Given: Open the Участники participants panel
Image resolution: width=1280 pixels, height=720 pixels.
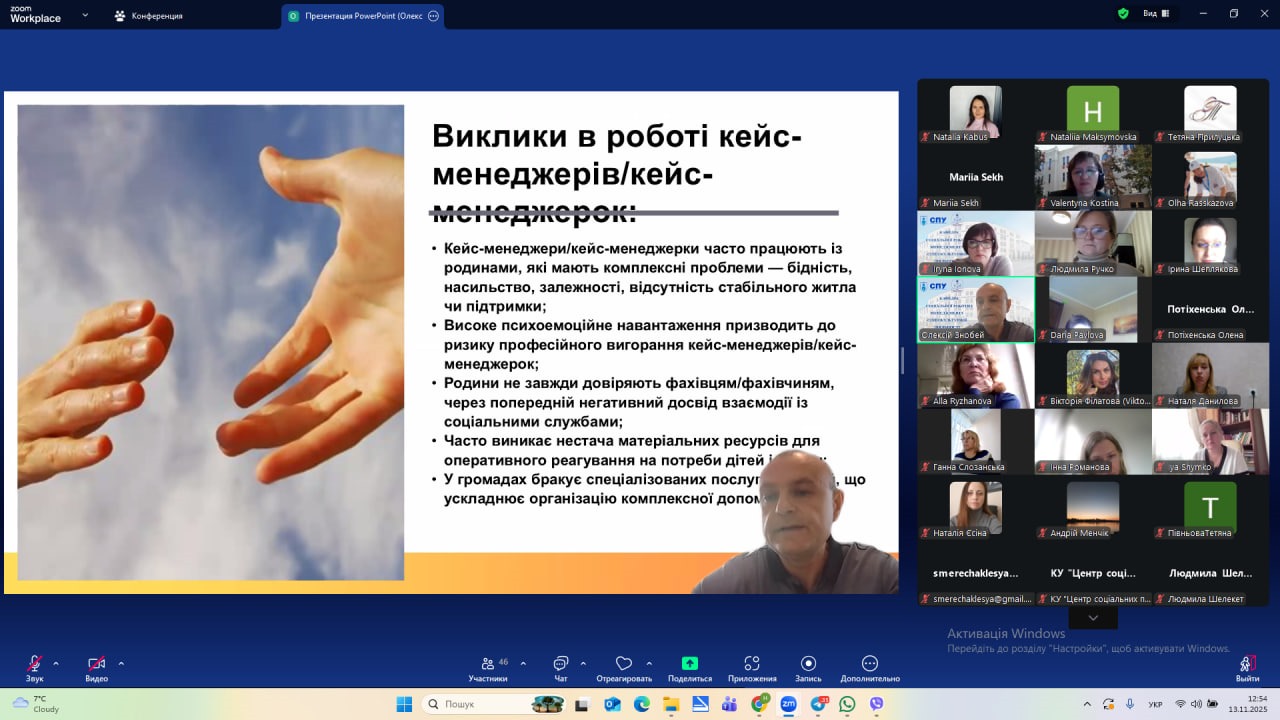Looking at the screenshot, I should 487,664.
